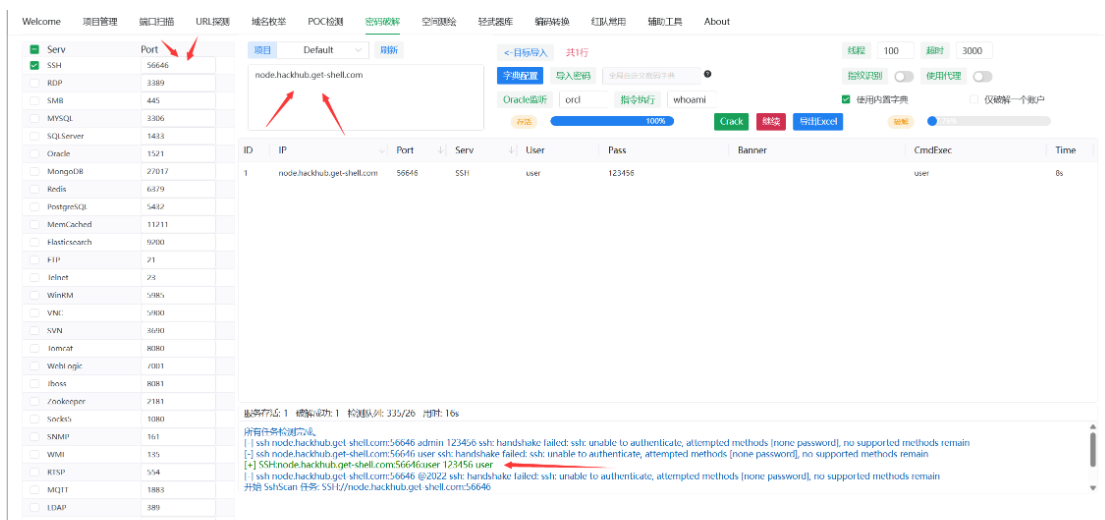
Task: Toggle the select-all Serv header checkbox
Action: (34, 49)
